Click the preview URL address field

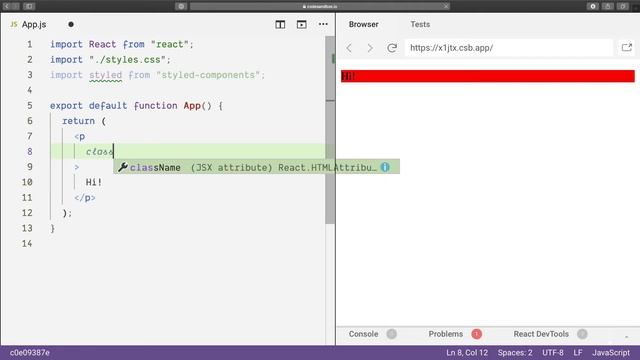(x=509, y=48)
